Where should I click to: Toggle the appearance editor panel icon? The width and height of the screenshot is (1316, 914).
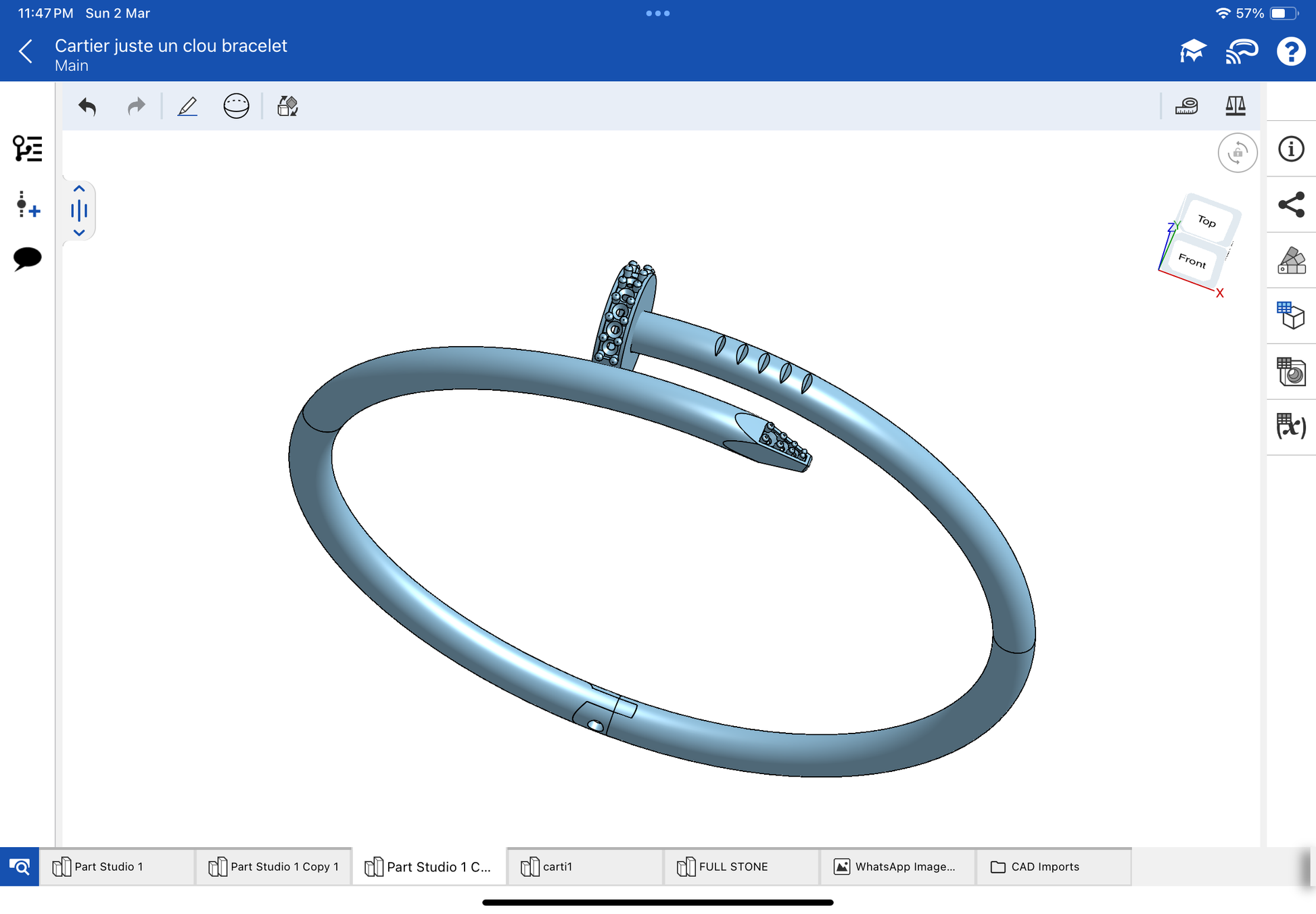[x=1290, y=260]
